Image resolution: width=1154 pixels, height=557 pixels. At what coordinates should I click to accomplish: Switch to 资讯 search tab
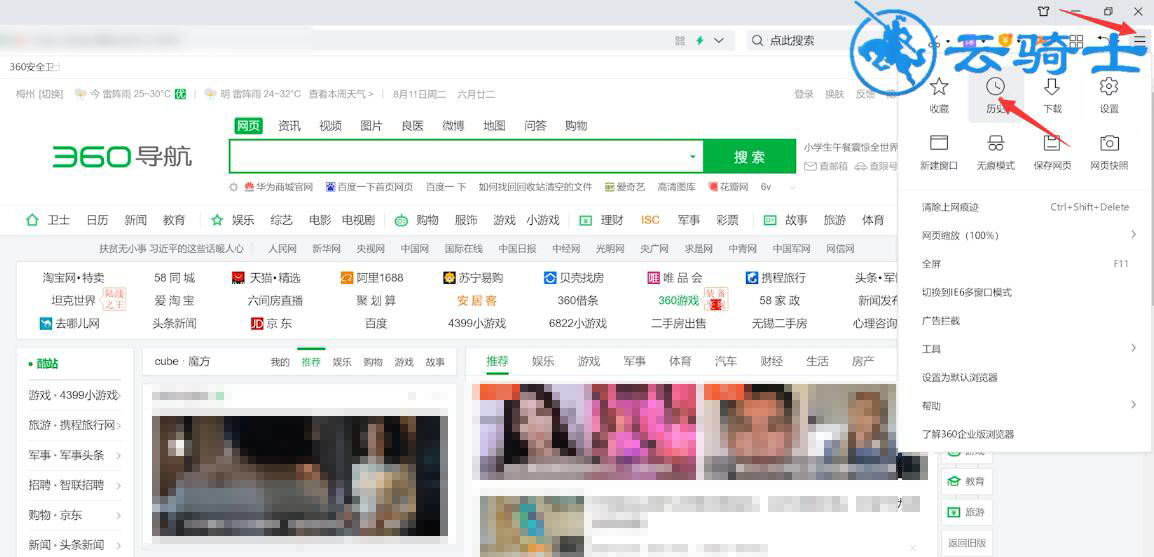click(x=289, y=126)
